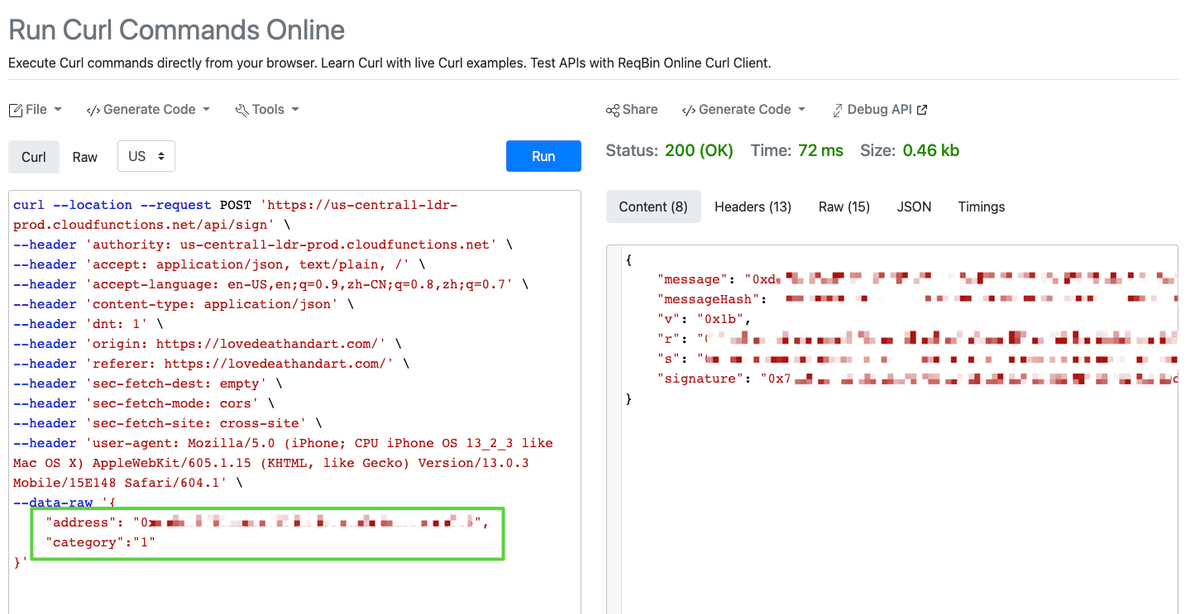Click the Share icon
Screen dimensions: 1200x614
(613, 110)
